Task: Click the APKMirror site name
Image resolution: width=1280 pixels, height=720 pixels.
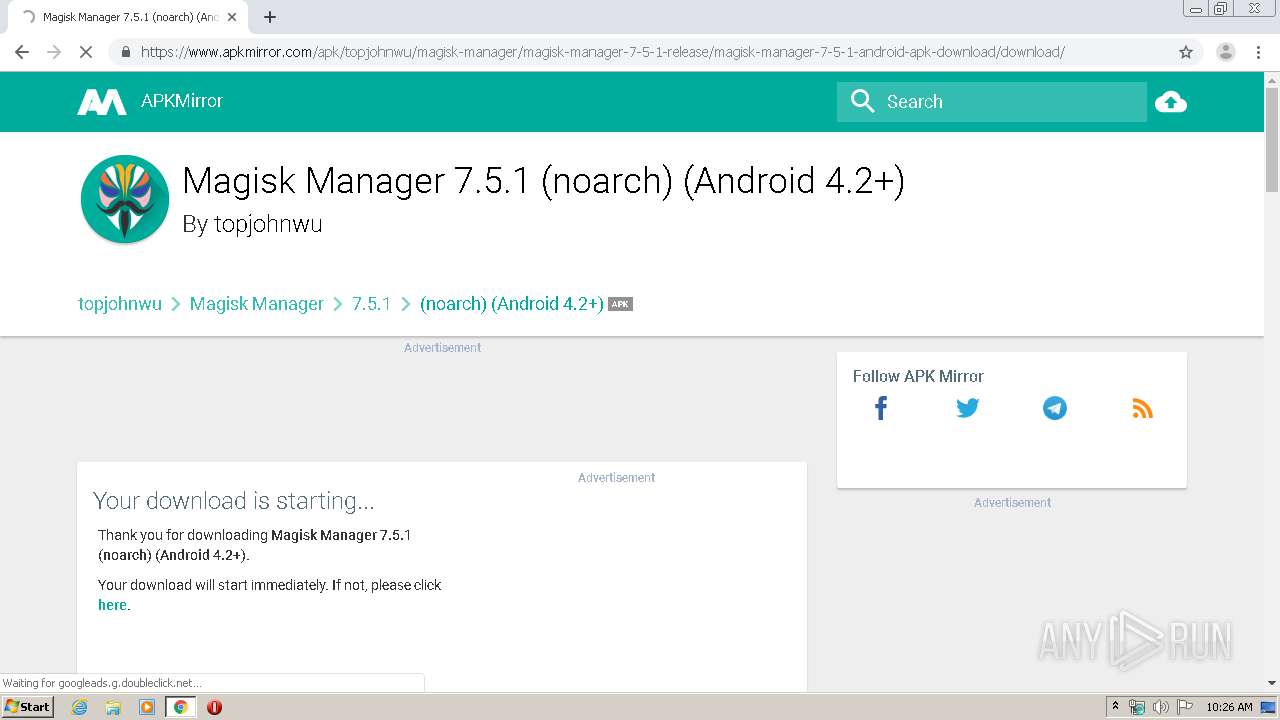Action: click(182, 101)
